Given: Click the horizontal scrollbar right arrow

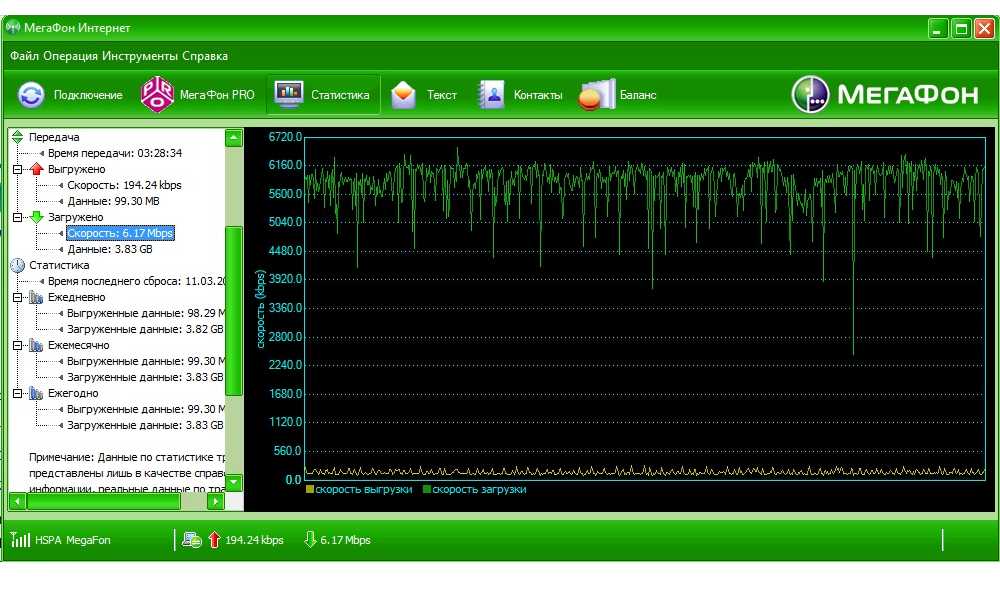Looking at the screenshot, I should click(216, 501).
